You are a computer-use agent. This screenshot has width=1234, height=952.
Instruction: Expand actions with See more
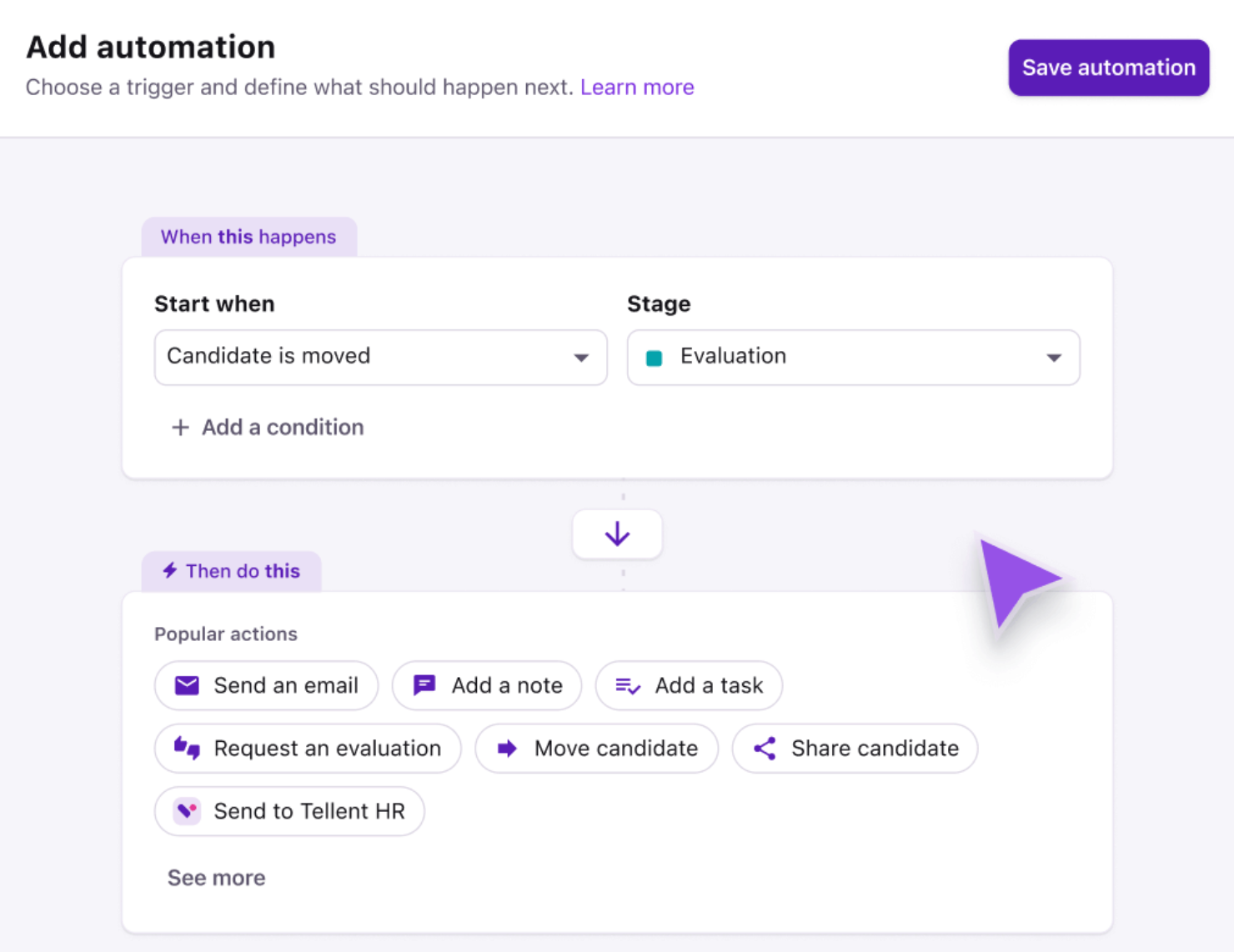(217, 878)
